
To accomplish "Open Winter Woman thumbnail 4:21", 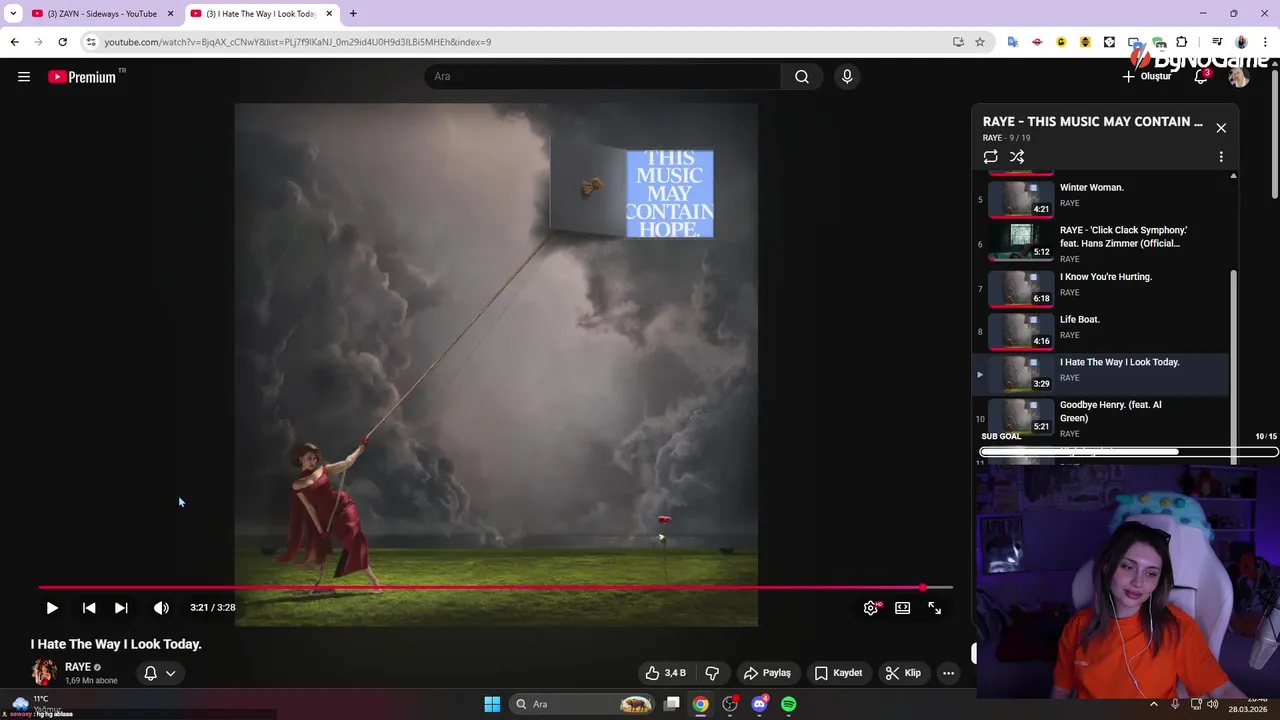I will tap(1021, 198).
